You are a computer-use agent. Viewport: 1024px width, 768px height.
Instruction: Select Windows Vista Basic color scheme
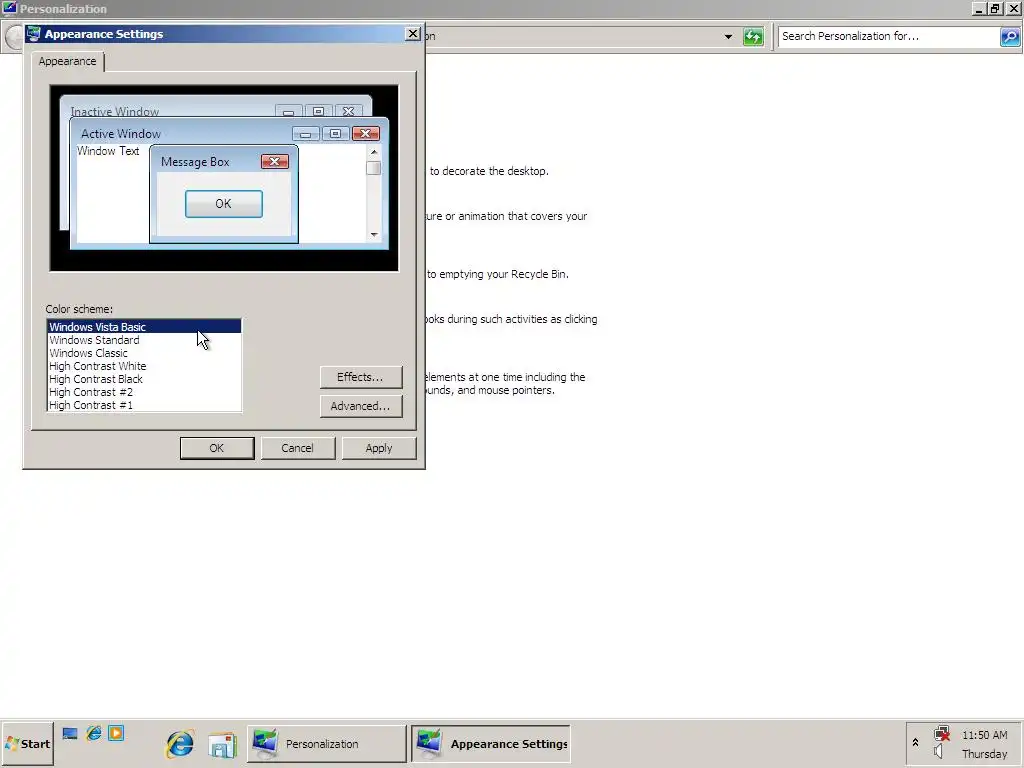[x=144, y=327]
